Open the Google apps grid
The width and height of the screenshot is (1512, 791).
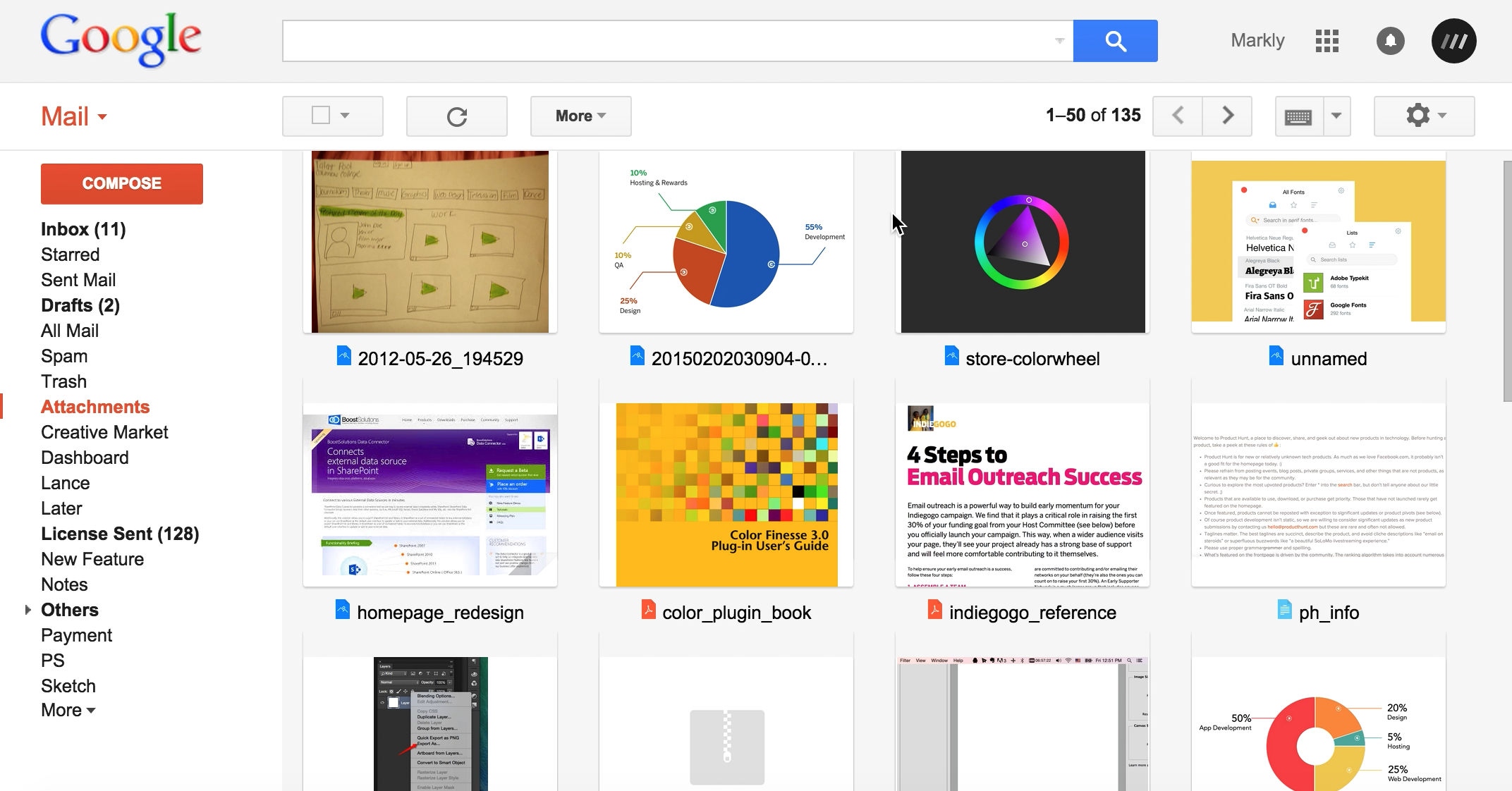[1327, 41]
